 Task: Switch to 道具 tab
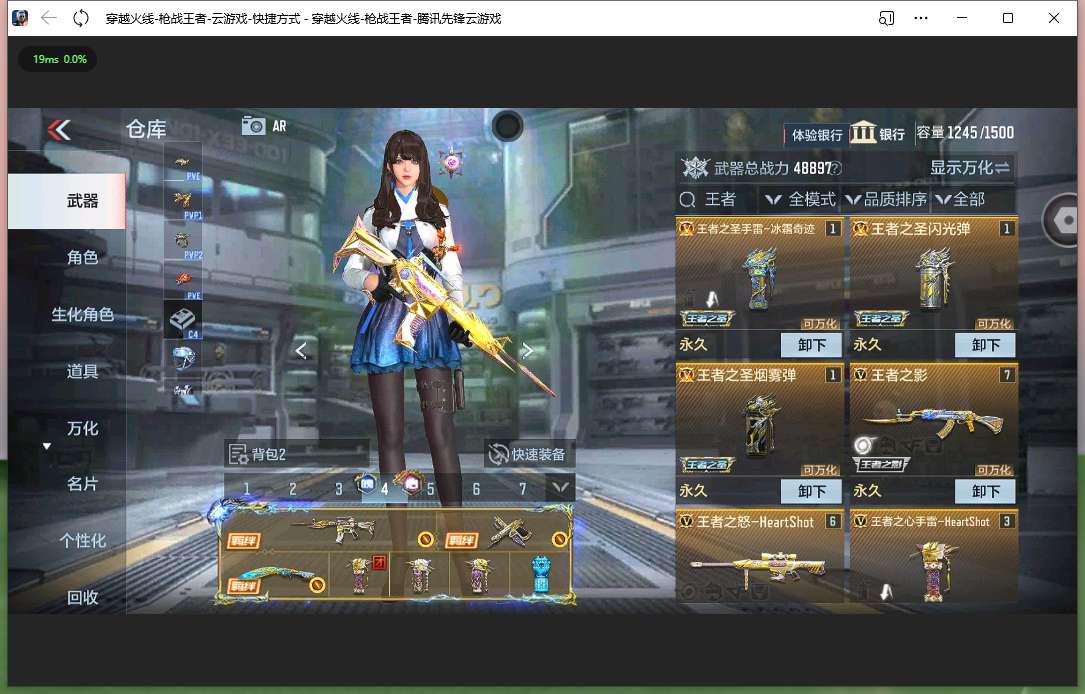tap(82, 372)
